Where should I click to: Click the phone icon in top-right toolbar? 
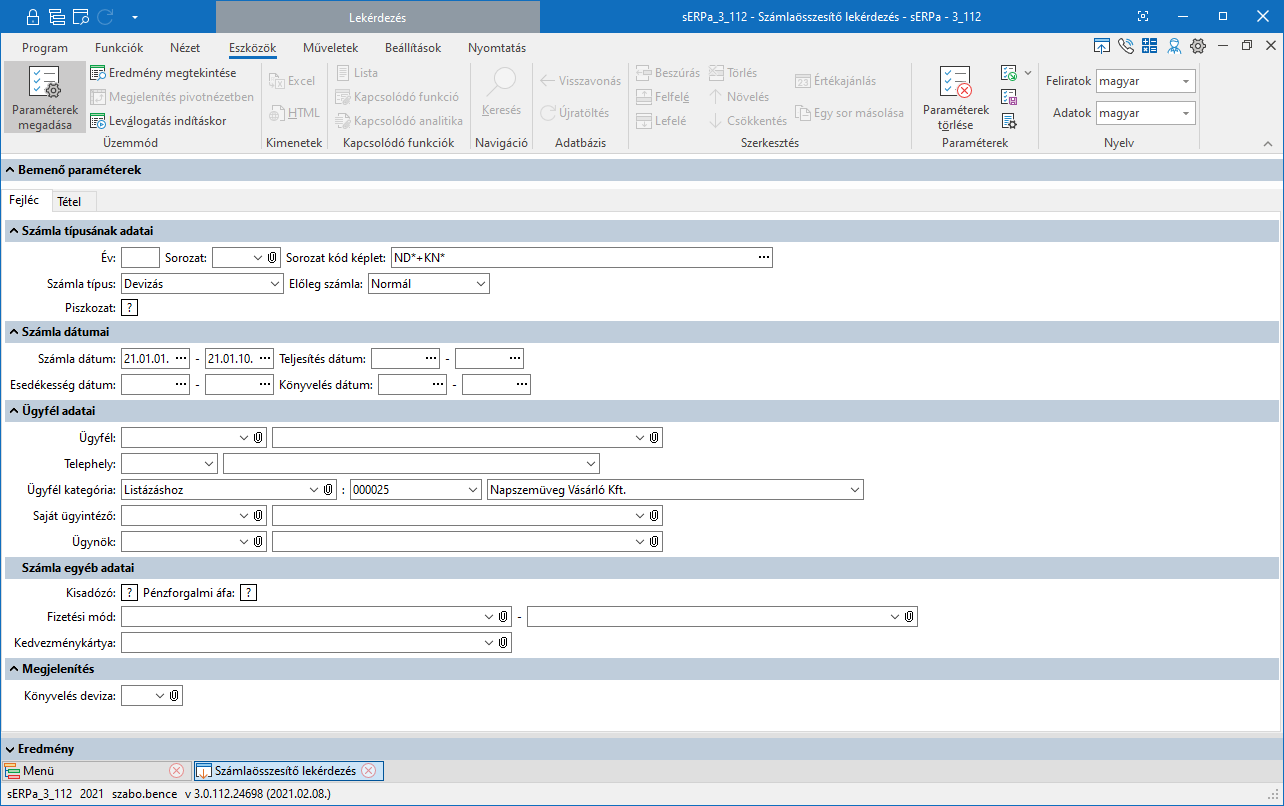pos(1126,46)
